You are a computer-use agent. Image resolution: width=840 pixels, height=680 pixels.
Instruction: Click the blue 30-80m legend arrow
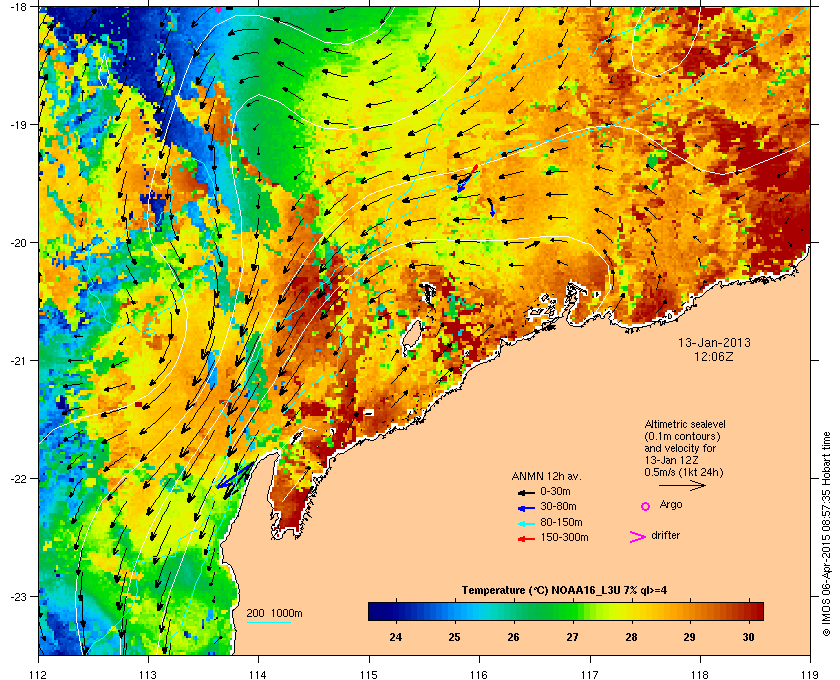click(x=526, y=507)
